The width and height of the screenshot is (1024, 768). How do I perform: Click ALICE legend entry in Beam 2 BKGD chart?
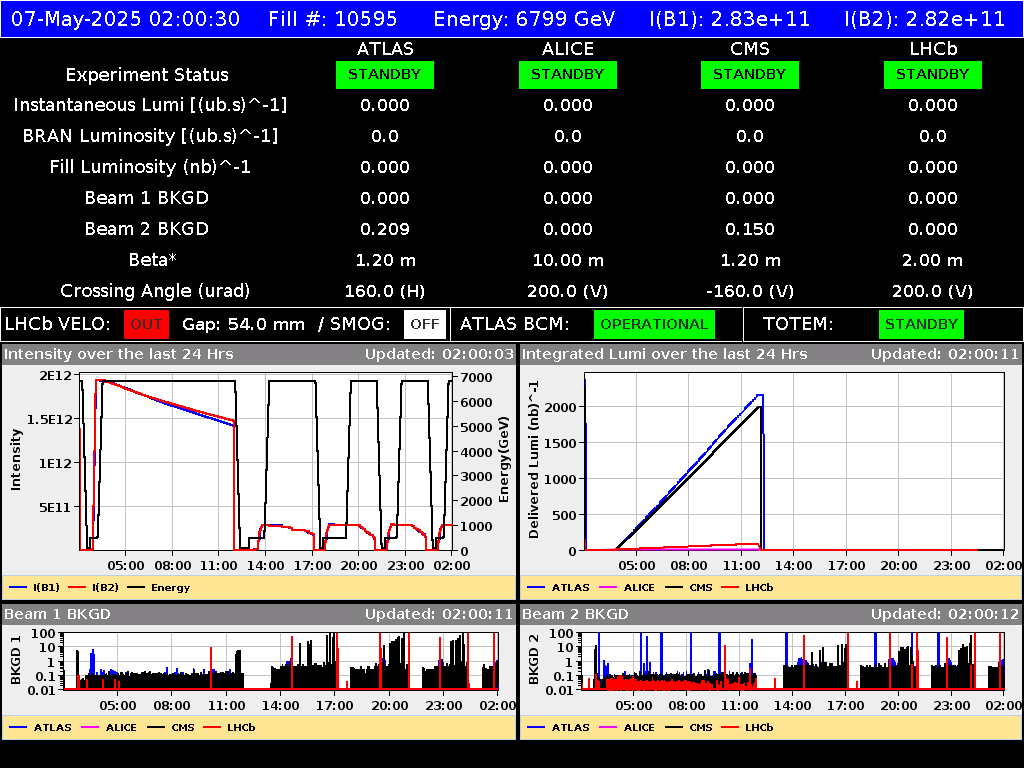tap(627, 727)
